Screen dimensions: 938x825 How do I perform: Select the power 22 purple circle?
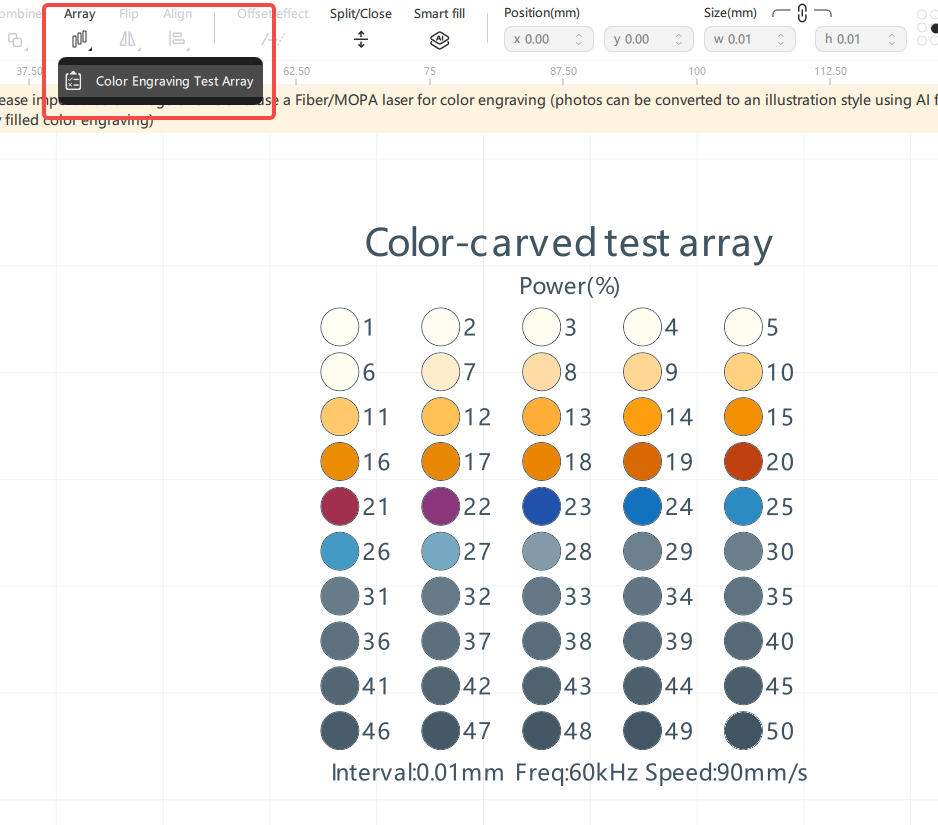coord(440,507)
